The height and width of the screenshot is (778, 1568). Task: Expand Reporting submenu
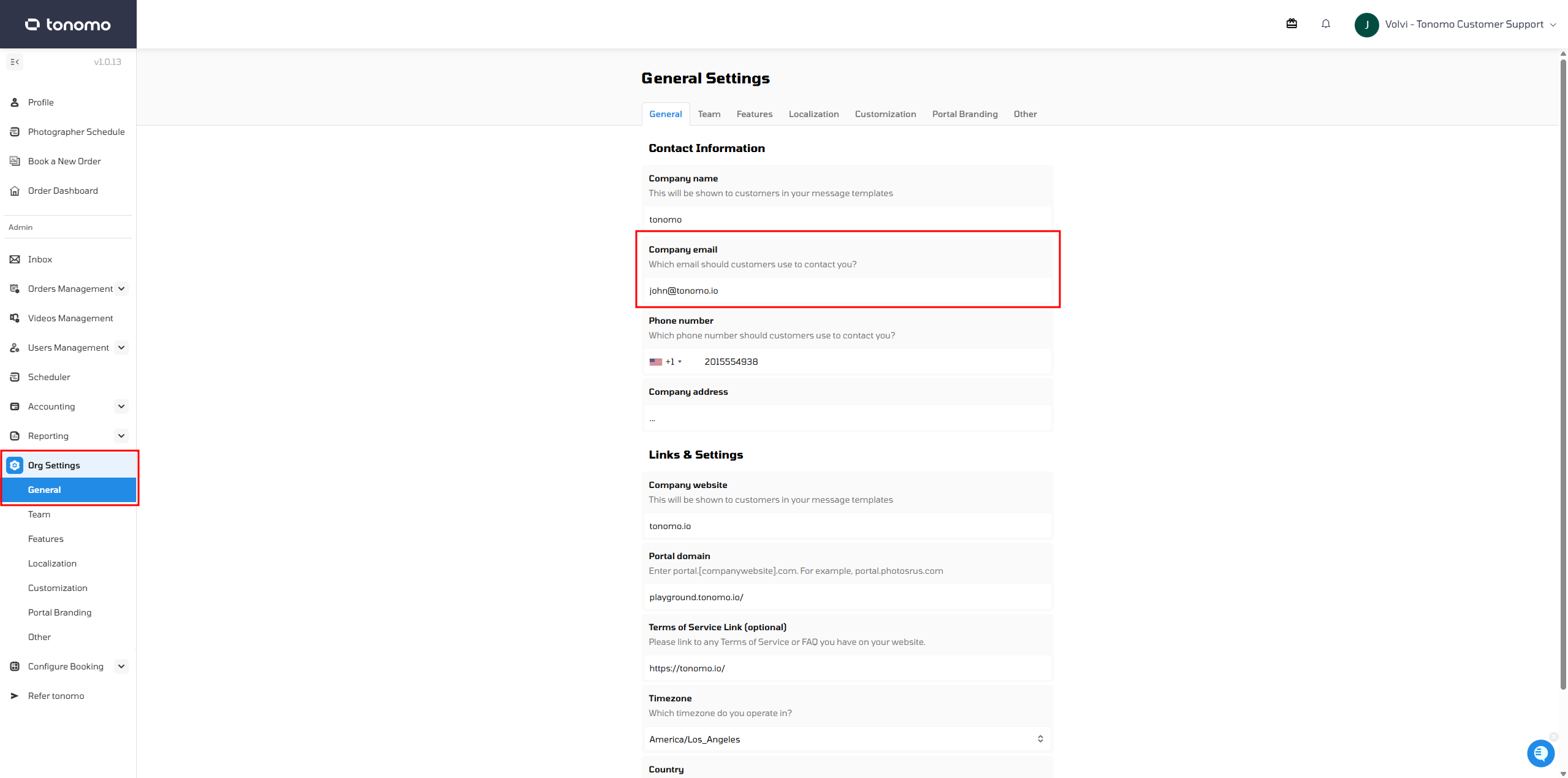pos(121,436)
